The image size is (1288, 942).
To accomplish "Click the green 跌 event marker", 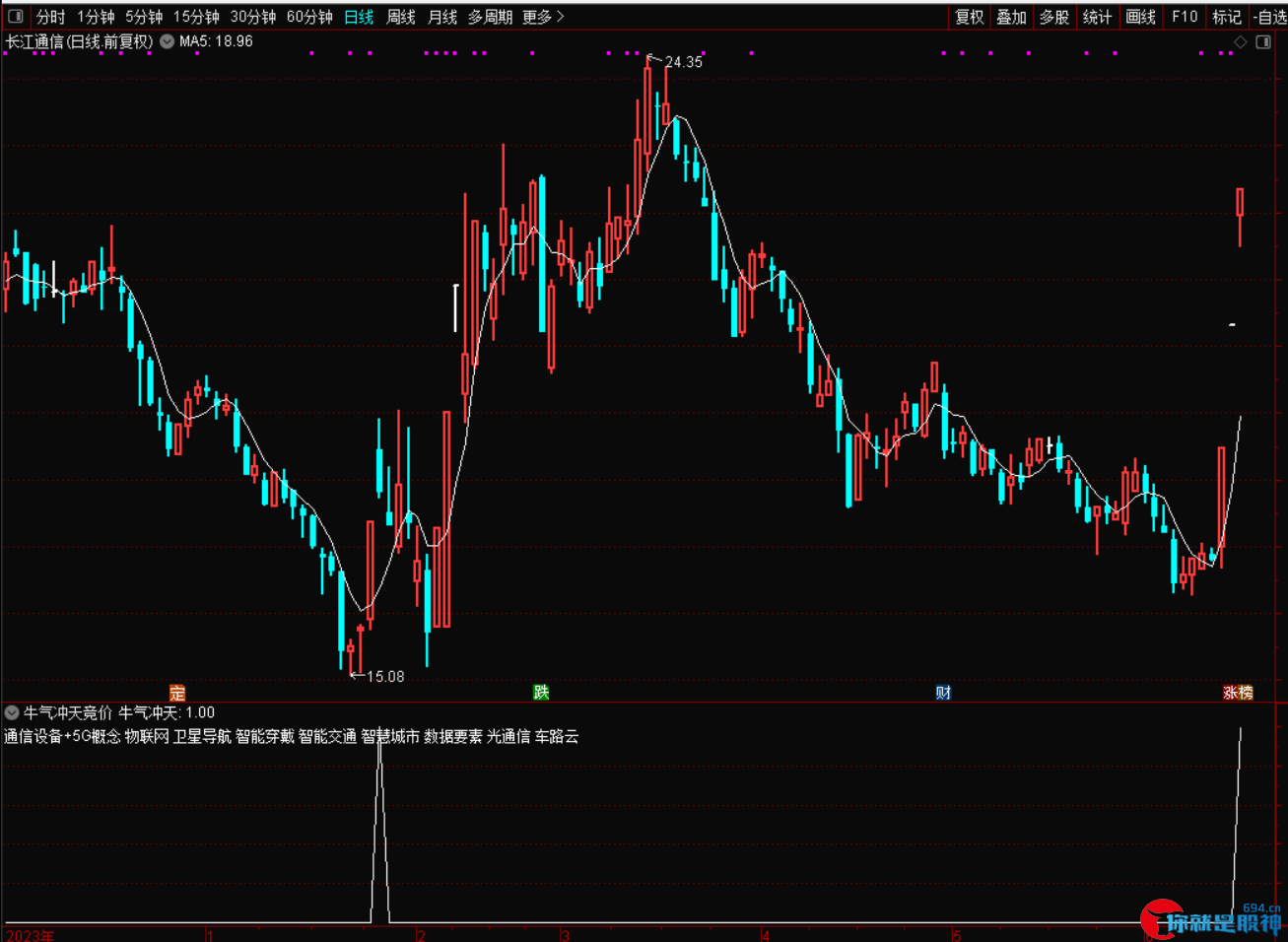I will tap(541, 693).
